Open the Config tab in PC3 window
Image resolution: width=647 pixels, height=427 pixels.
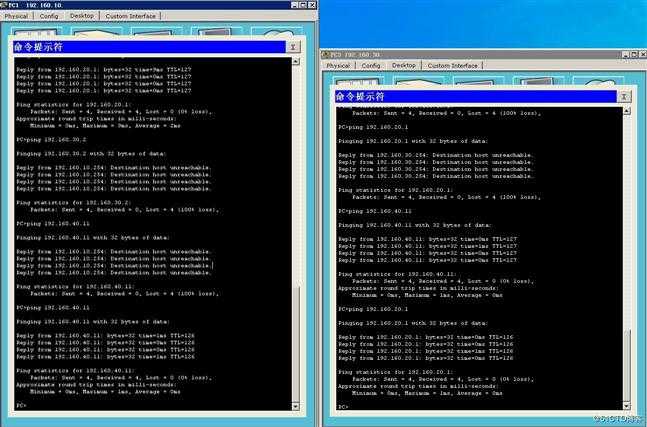click(371, 66)
